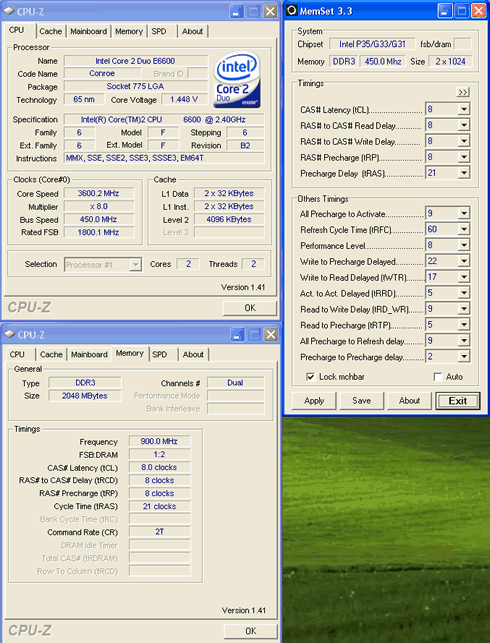Image resolution: width=490 pixels, height=643 pixels.
Task: Select the CPU tab in upper CPU-Z
Action: [17, 30]
